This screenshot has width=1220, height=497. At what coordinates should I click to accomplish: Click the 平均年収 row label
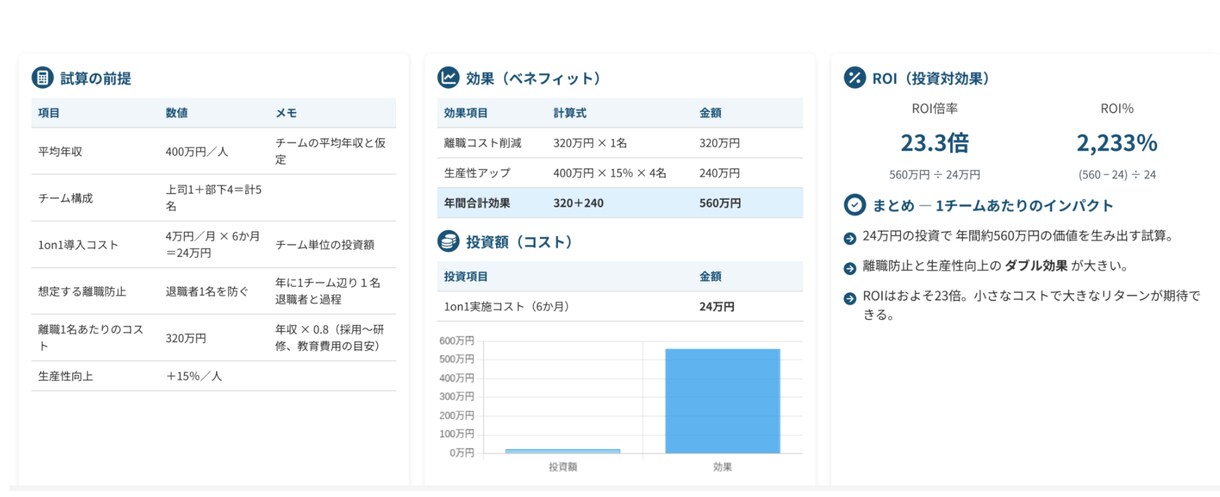(x=60, y=152)
